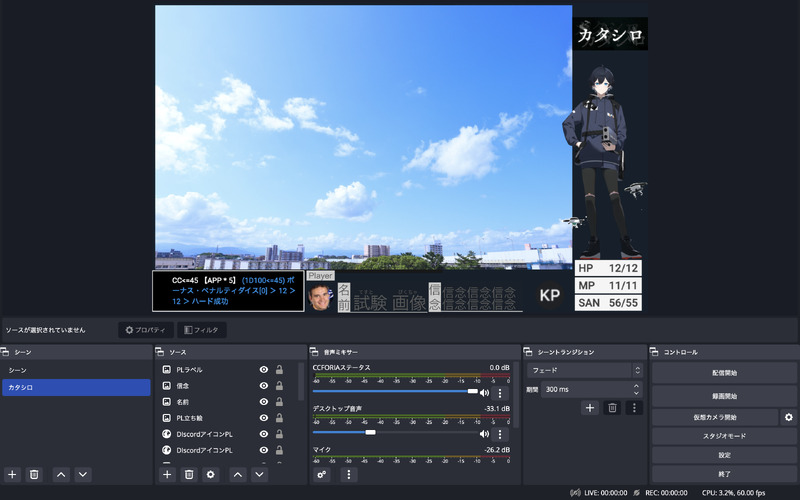The width and height of the screenshot is (800, 500).
Task: Click the CPU: 3.2%, 60.00 fps status text
Action: [x=734, y=493]
